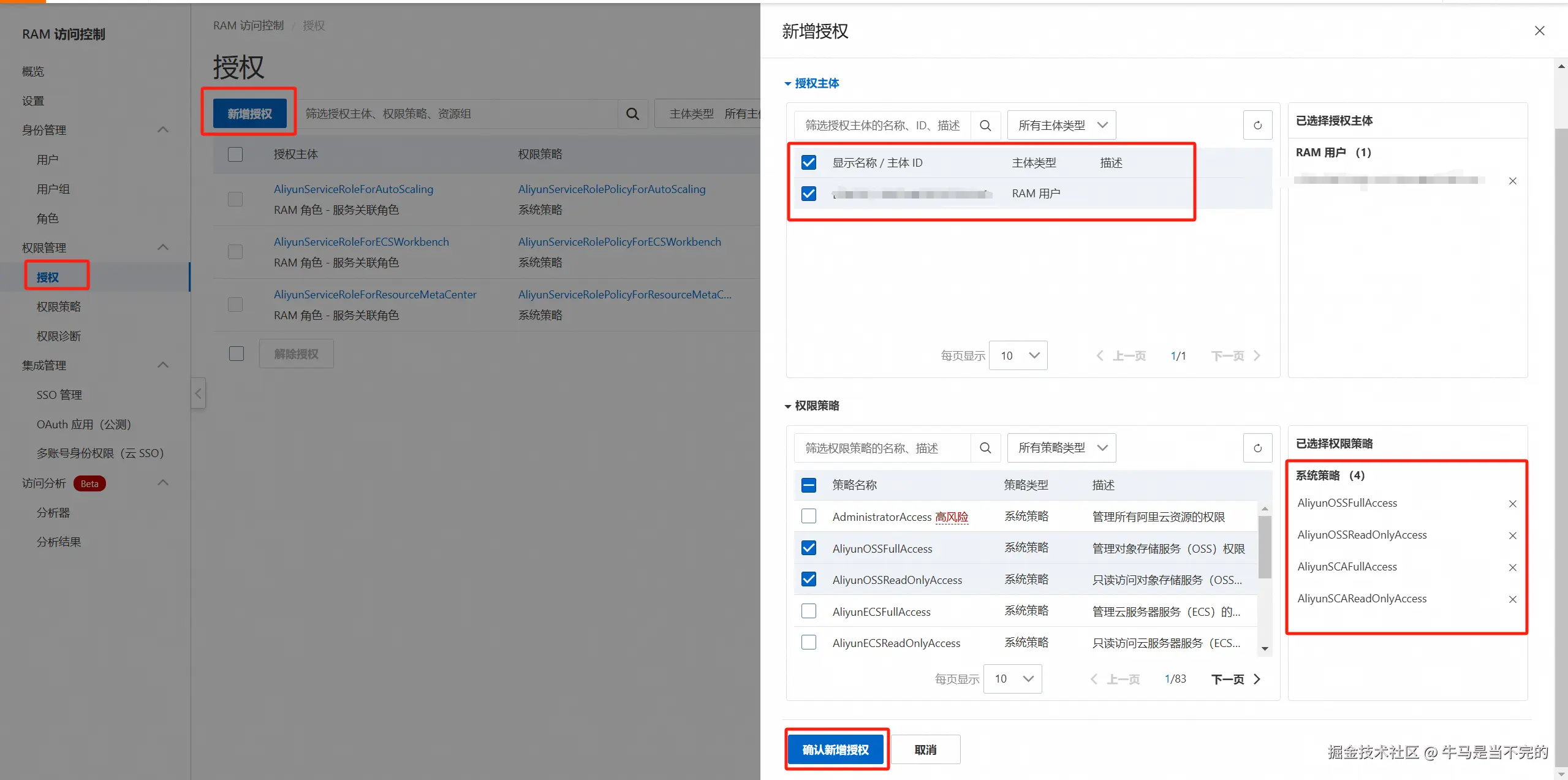1568x780 pixels.
Task: Click the refresh icon in the policy section
Action: (x=1257, y=448)
